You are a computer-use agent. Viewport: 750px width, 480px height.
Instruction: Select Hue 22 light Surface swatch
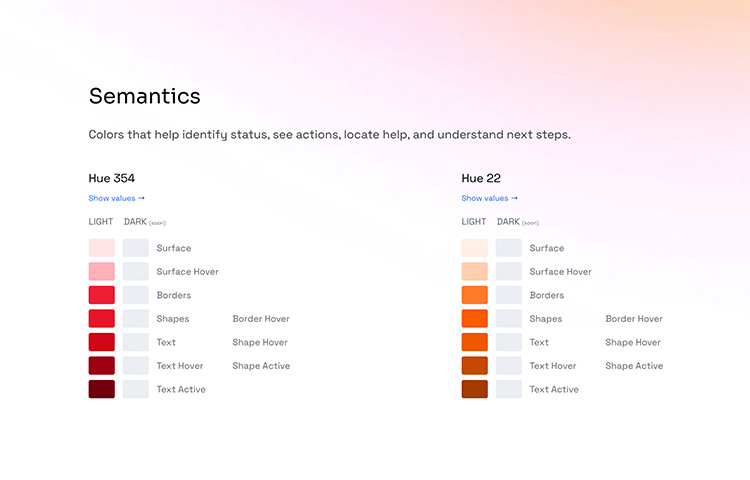(x=474, y=248)
